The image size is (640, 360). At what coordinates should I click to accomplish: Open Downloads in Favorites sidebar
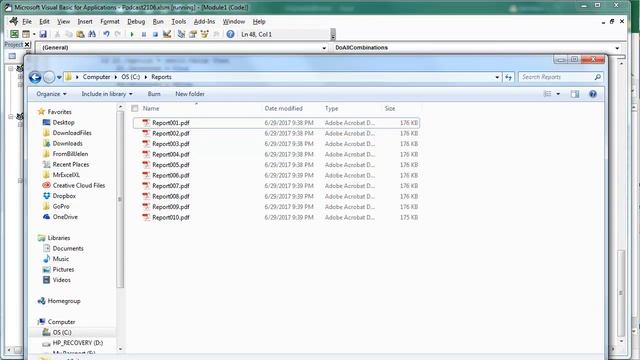pyautogui.click(x=67, y=143)
